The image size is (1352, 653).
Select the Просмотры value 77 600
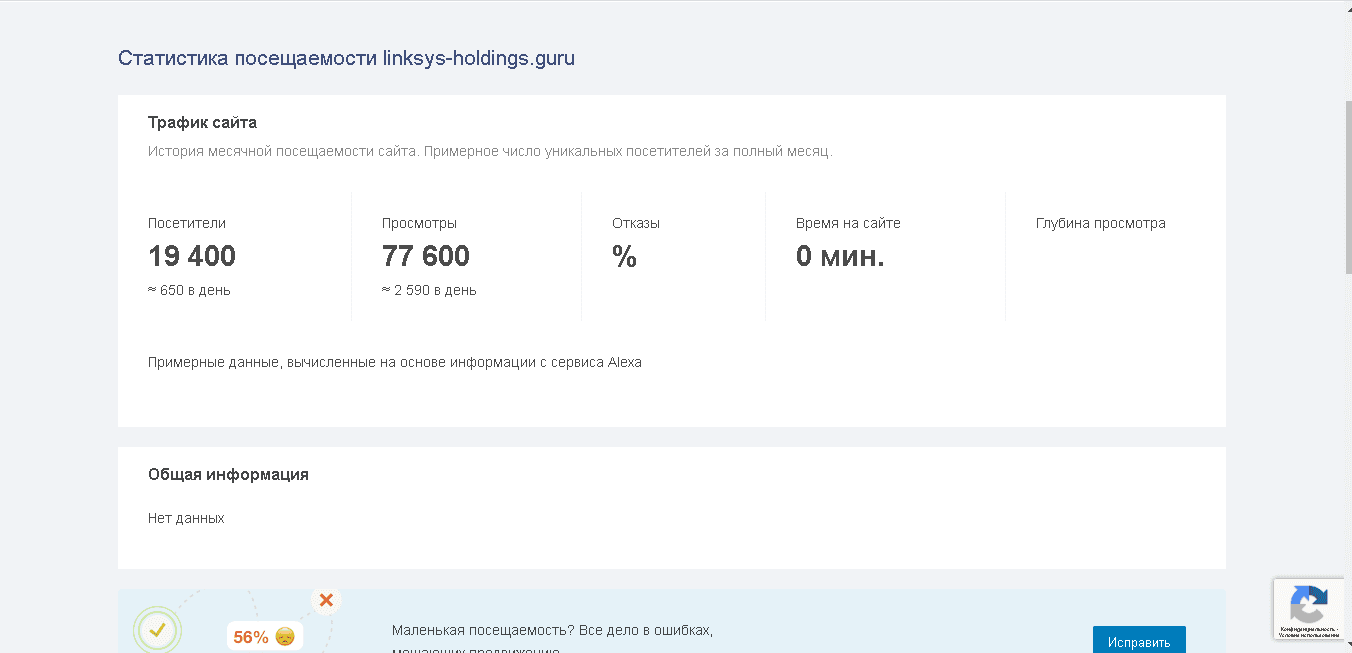[x=425, y=256]
